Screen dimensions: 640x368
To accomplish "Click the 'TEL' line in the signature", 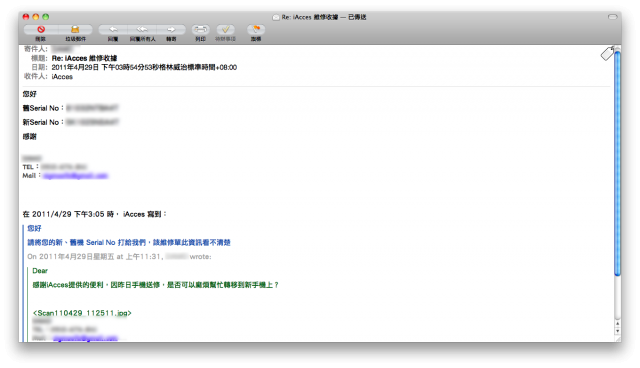I will 54,167.
